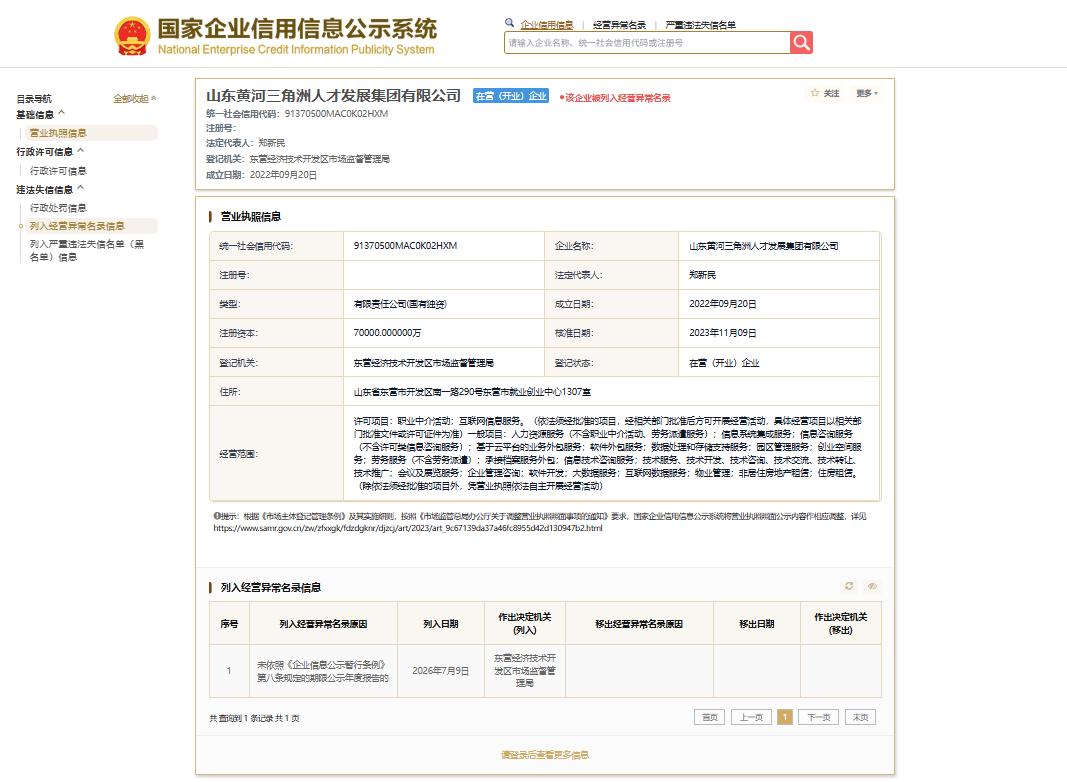
Task: Click registered capital value 70000.000000万
Action: pos(387,333)
